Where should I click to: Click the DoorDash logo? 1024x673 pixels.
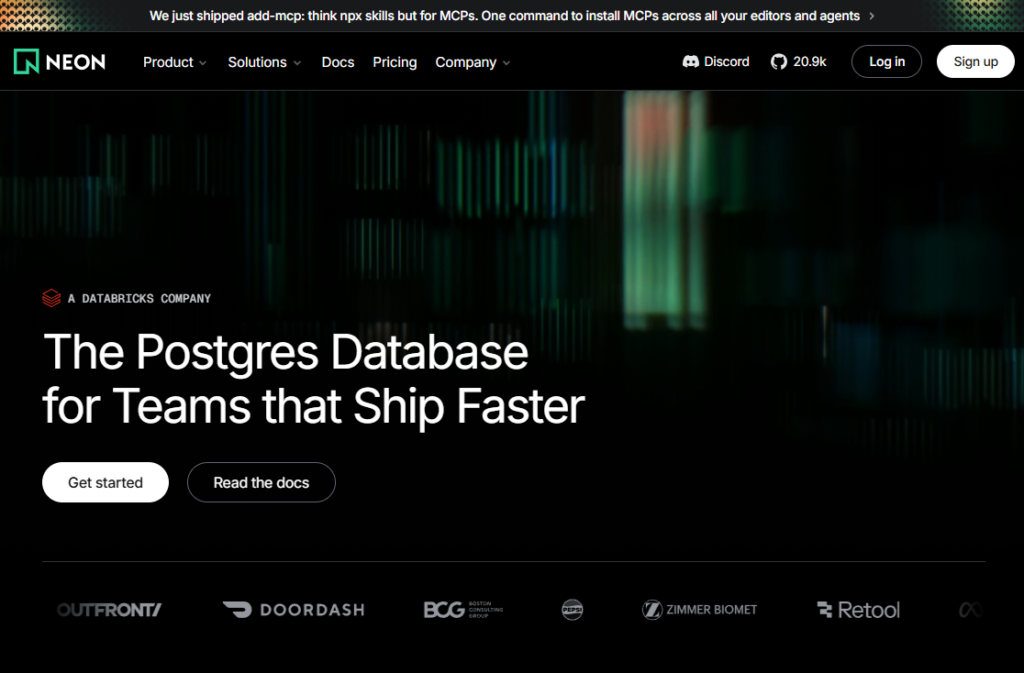point(293,609)
